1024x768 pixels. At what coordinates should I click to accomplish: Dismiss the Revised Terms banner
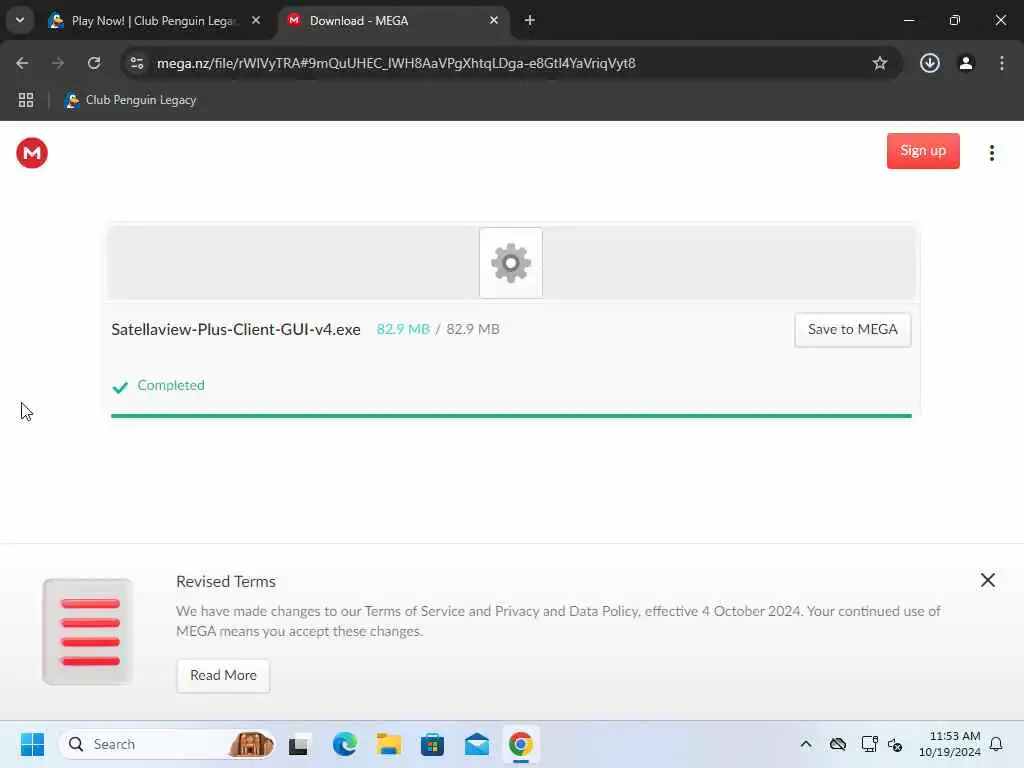pyautogui.click(x=987, y=580)
